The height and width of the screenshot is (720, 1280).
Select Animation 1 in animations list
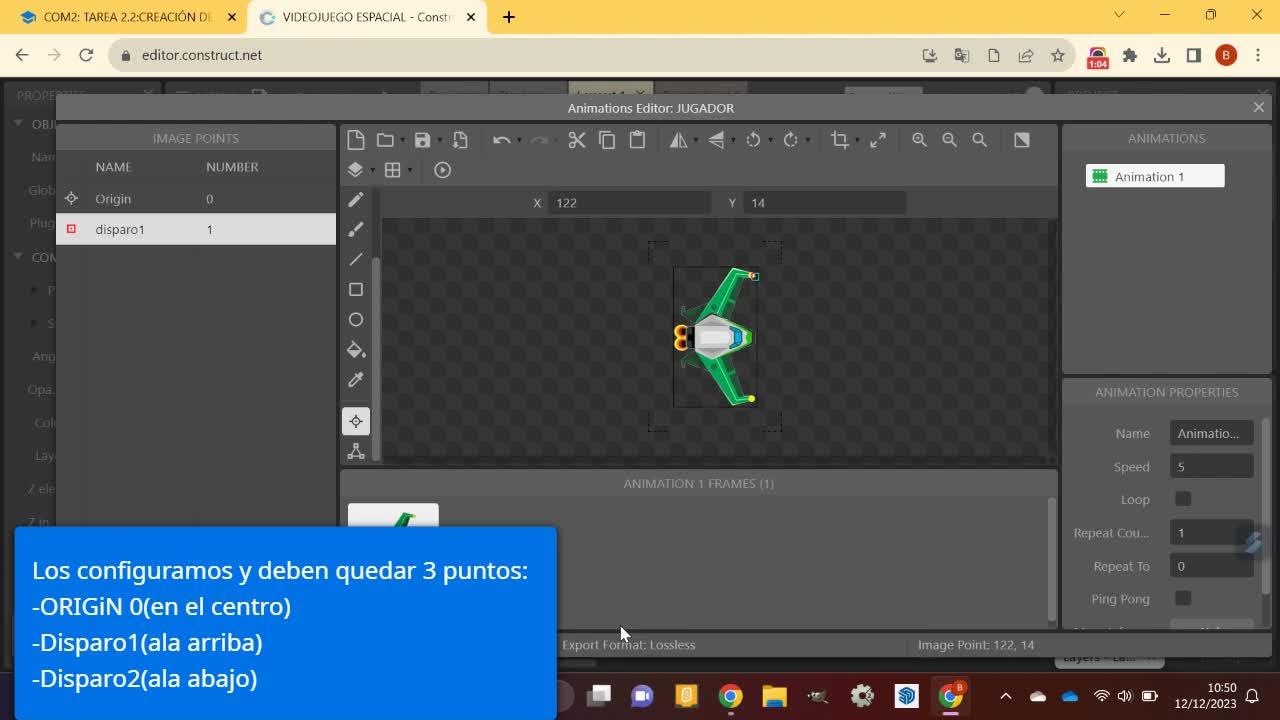coord(1154,177)
